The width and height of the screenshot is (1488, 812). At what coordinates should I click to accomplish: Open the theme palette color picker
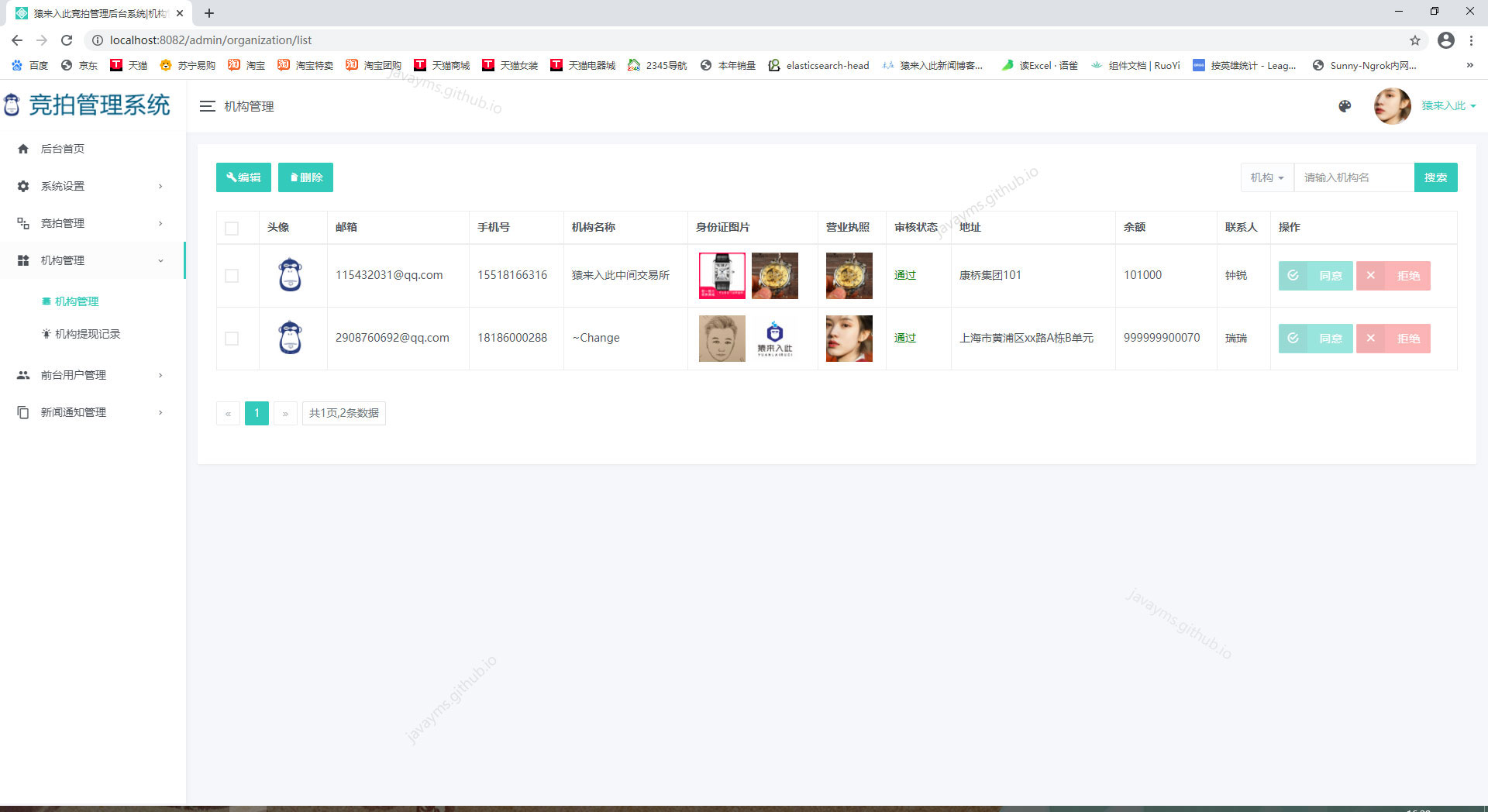[x=1345, y=106]
